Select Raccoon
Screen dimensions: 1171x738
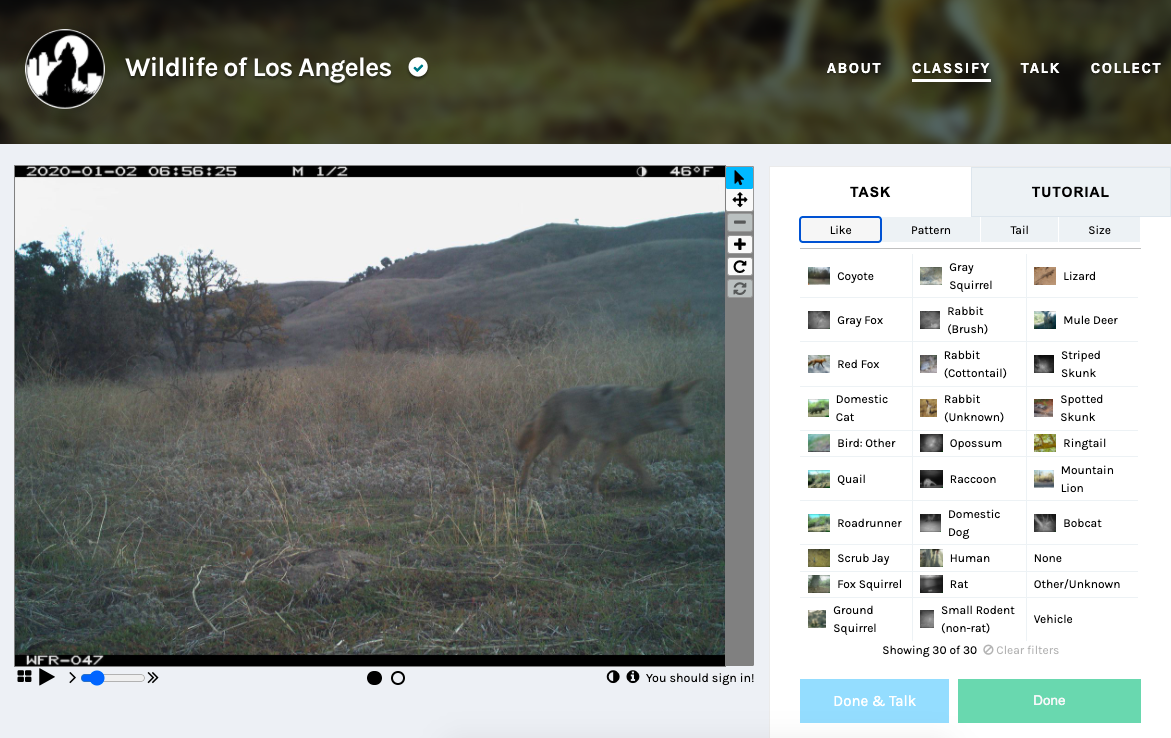[969, 480]
